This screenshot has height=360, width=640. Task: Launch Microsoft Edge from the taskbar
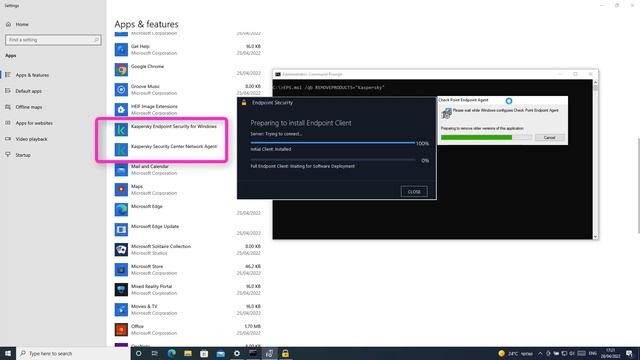(171, 353)
